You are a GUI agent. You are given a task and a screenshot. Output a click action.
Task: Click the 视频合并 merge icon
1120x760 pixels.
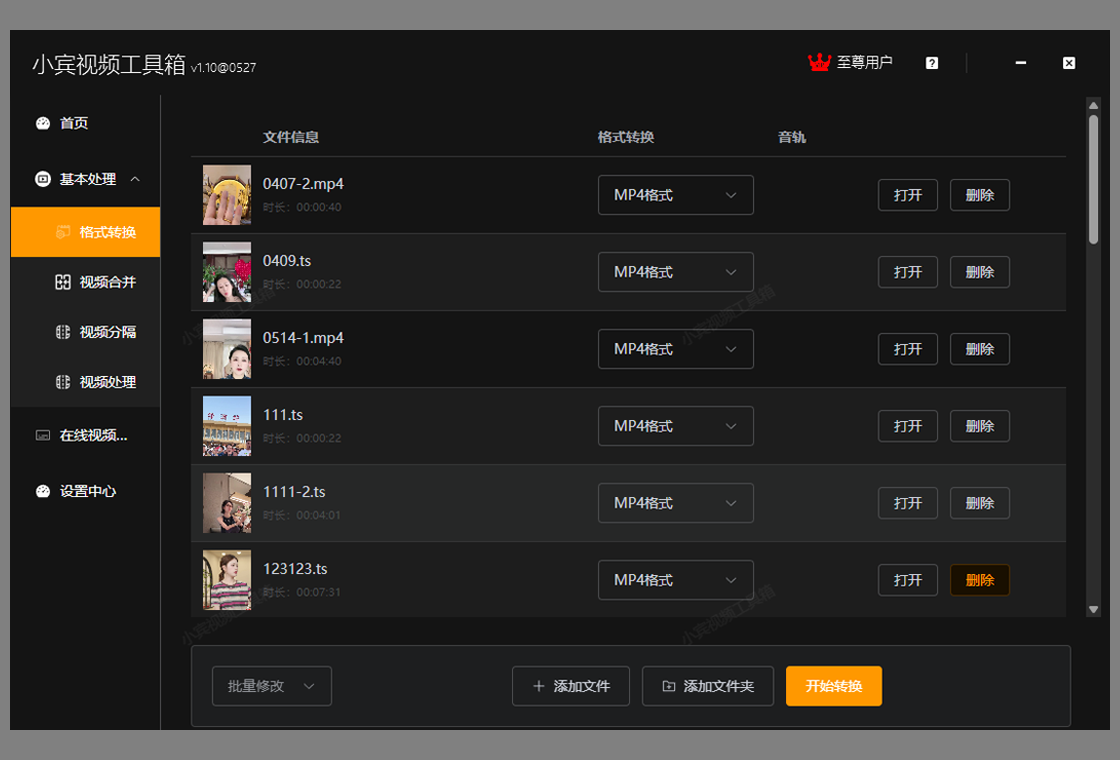pyautogui.click(x=63, y=282)
